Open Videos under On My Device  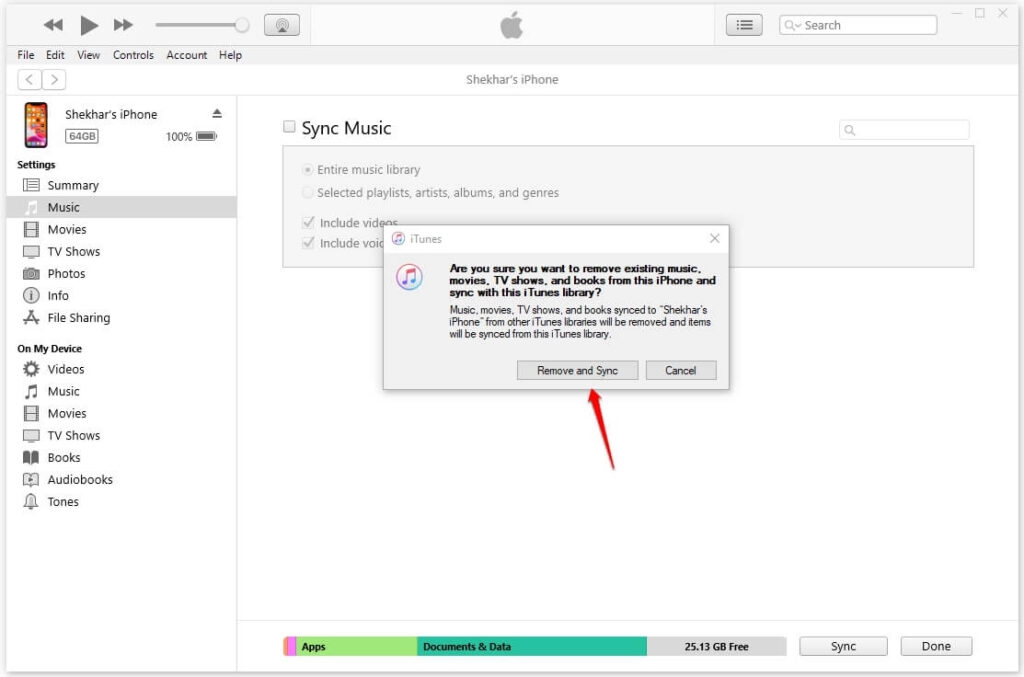click(x=121, y=370)
